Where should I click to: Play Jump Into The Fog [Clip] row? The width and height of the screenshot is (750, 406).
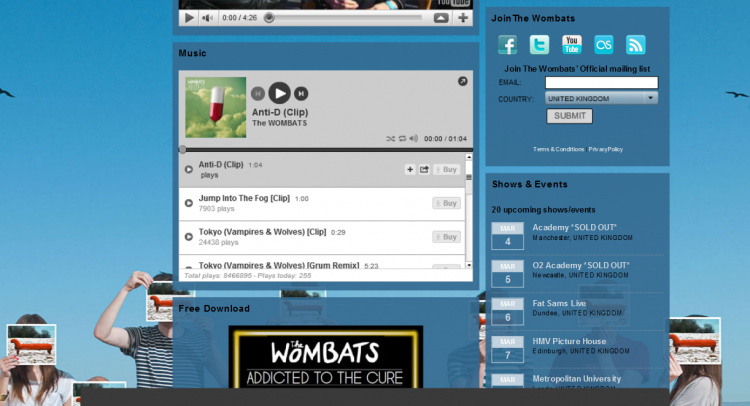(x=189, y=203)
